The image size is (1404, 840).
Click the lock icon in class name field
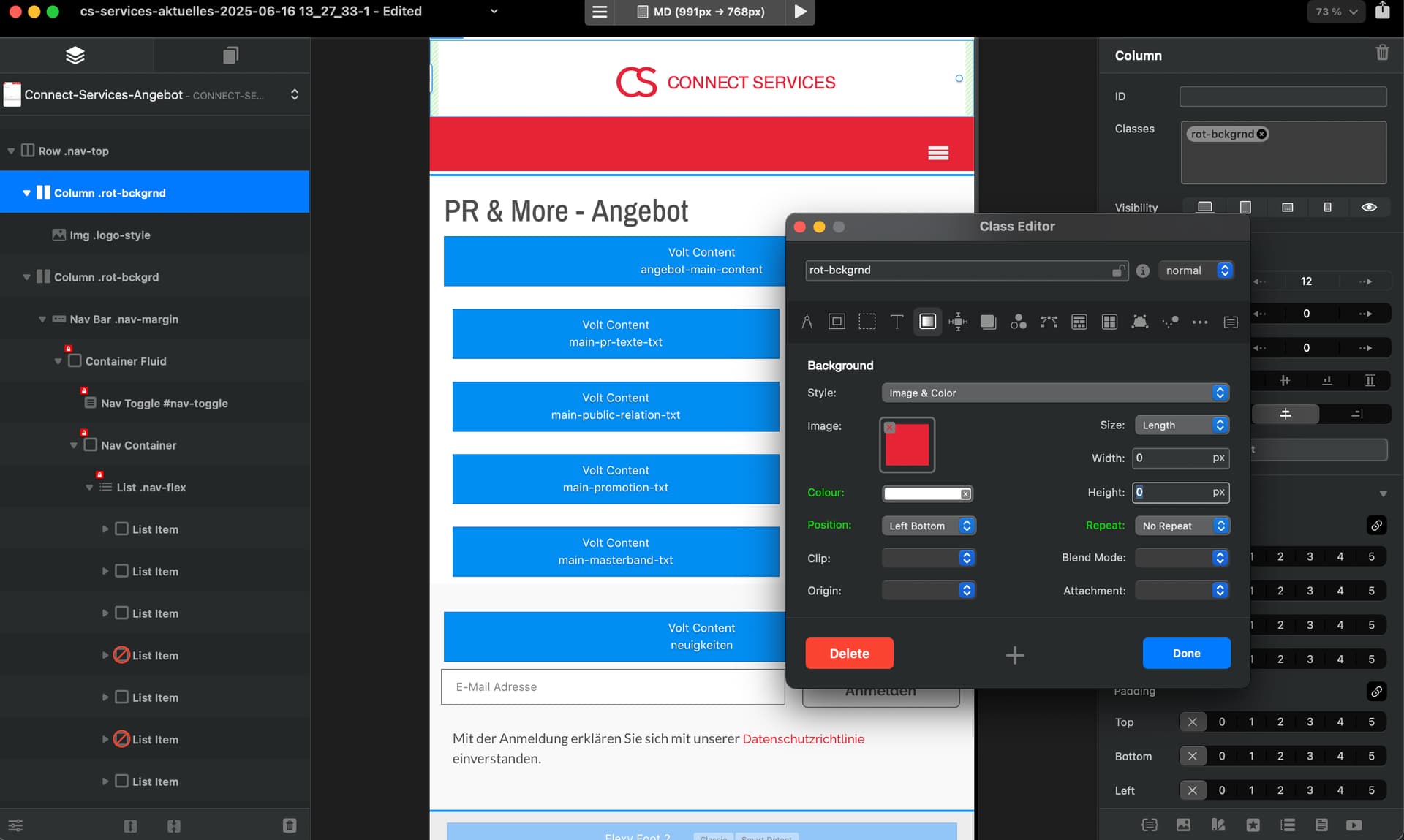coord(1117,270)
